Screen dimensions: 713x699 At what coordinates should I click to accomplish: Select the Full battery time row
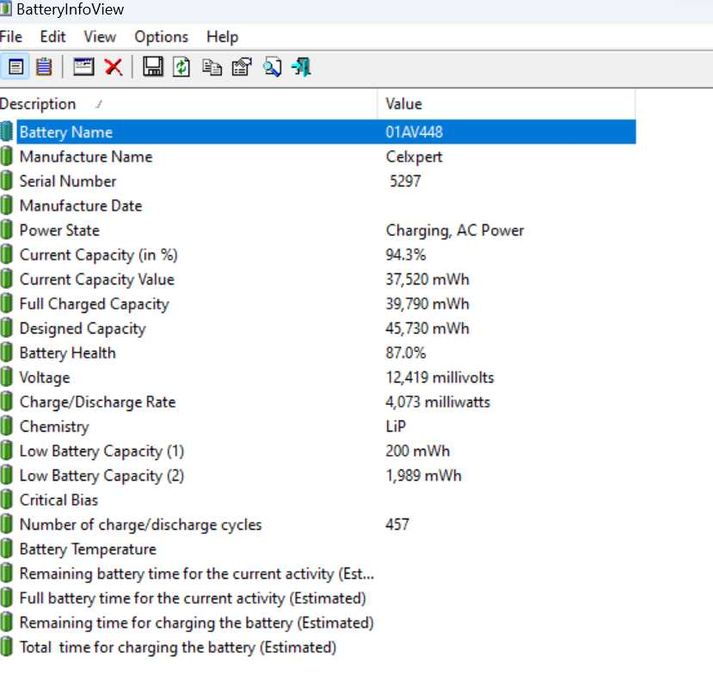click(318, 598)
